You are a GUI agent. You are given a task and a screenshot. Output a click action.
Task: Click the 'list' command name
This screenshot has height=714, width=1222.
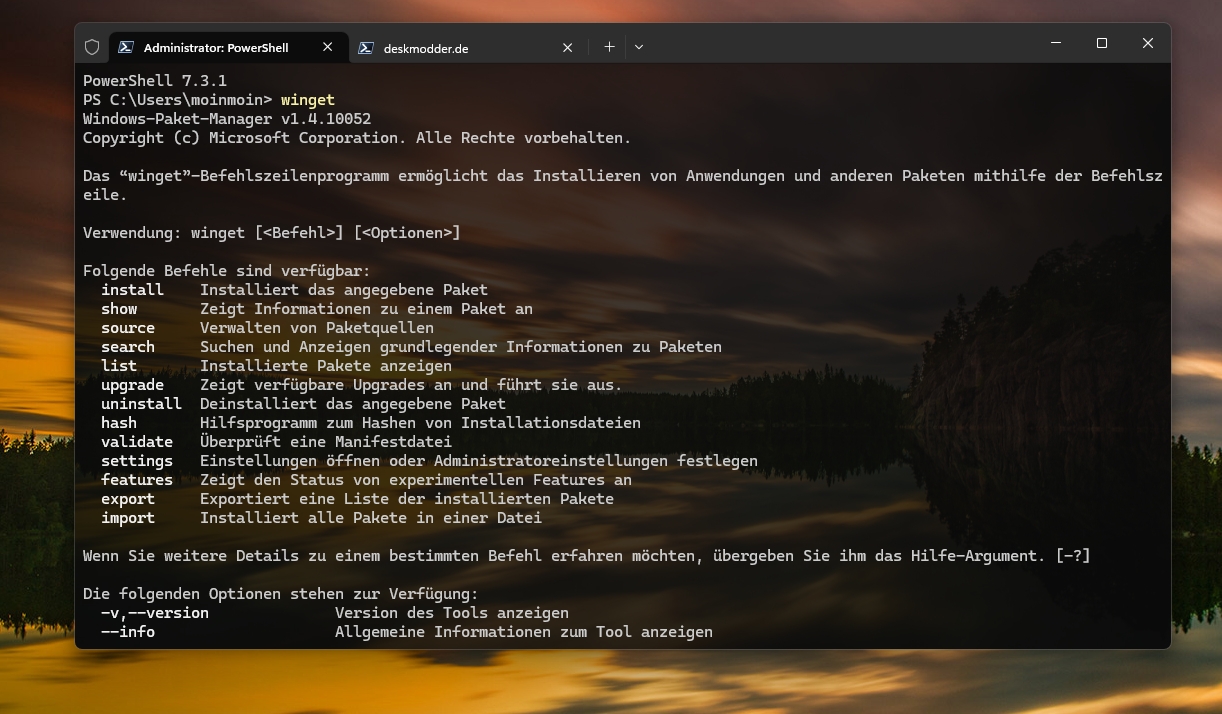pos(119,366)
